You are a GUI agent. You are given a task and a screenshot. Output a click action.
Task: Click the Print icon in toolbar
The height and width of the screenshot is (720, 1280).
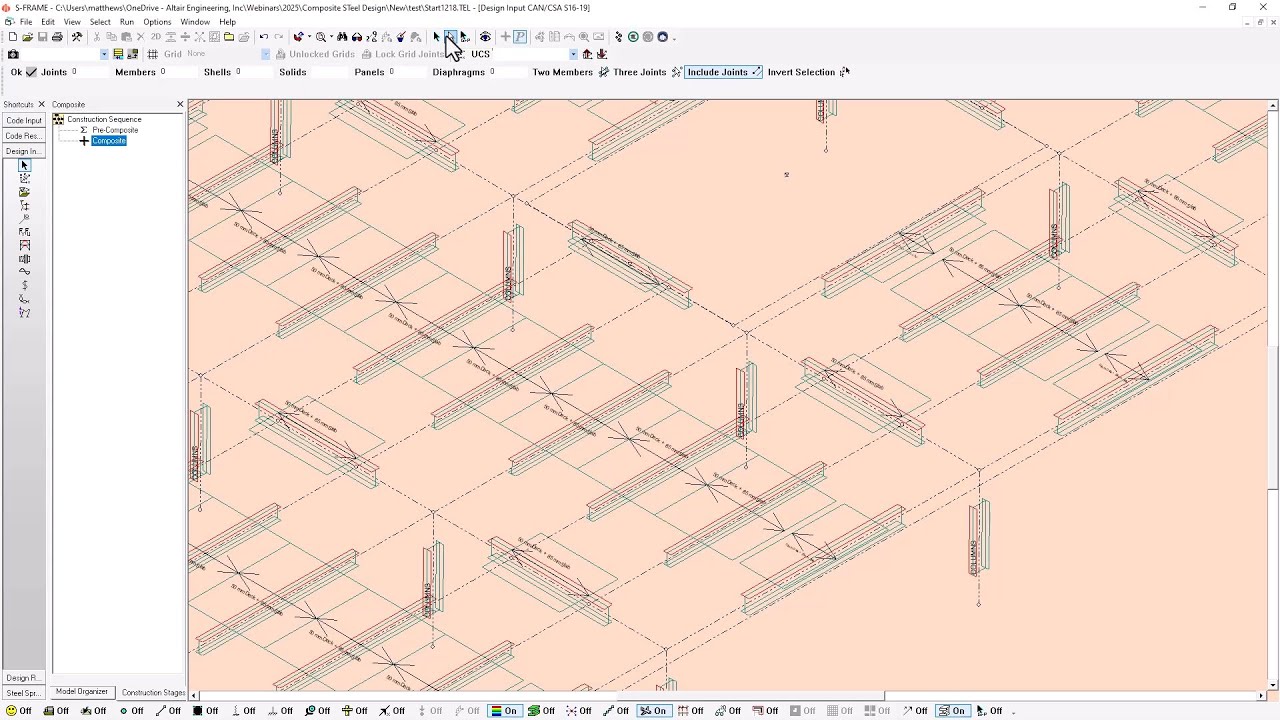tap(57, 37)
